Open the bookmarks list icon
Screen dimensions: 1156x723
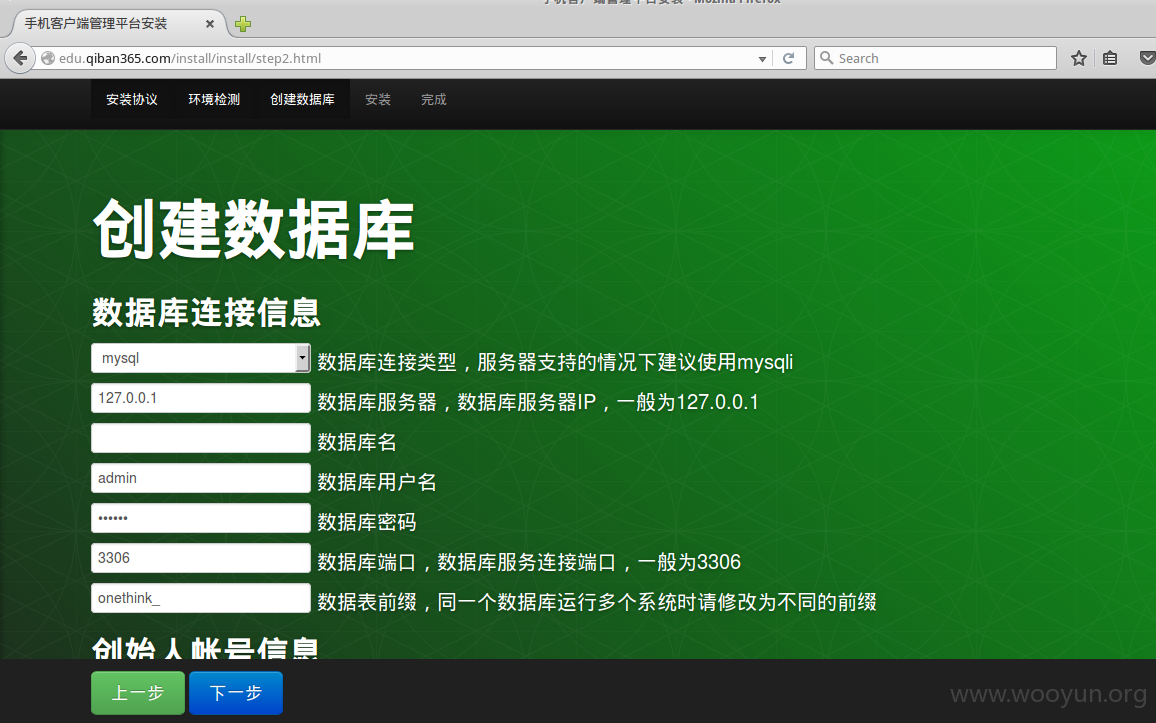(1110, 58)
